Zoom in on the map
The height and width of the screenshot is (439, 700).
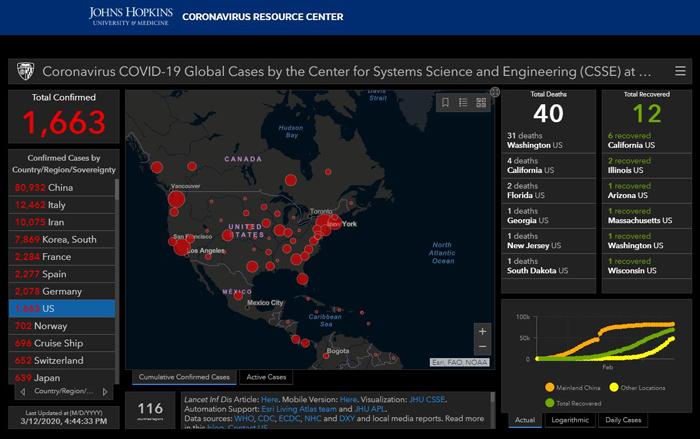(x=483, y=331)
